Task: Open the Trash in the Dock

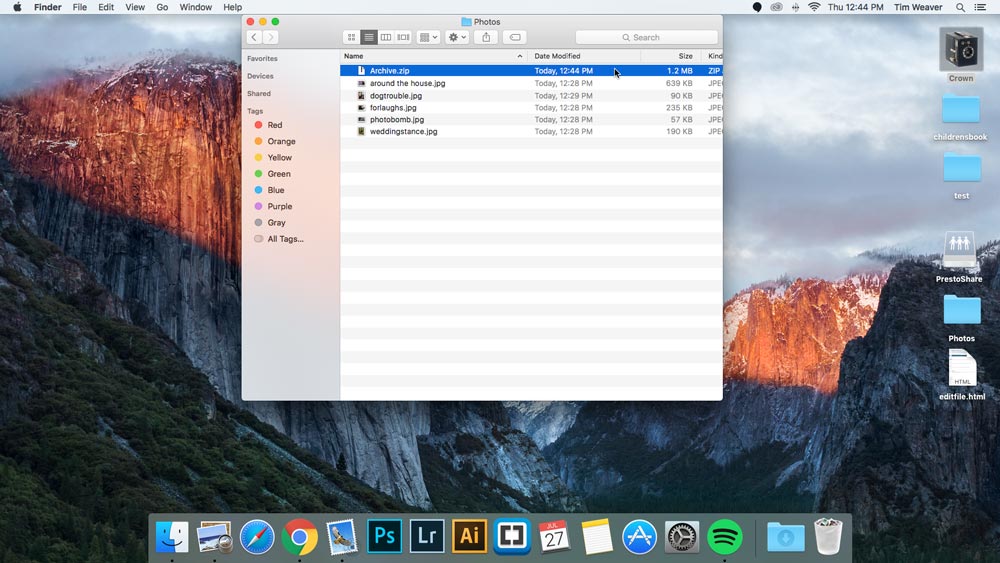Action: point(828,536)
